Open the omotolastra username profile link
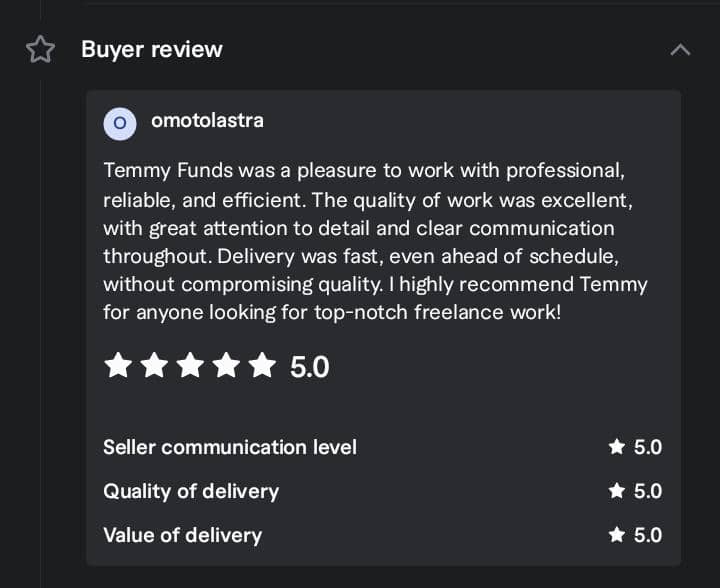 (207, 121)
